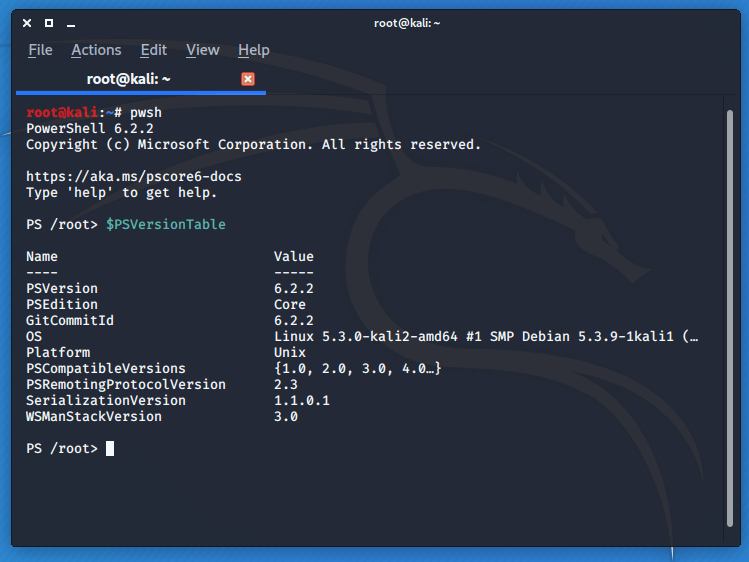Open the Actions menu
The width and height of the screenshot is (749, 562).
point(96,50)
